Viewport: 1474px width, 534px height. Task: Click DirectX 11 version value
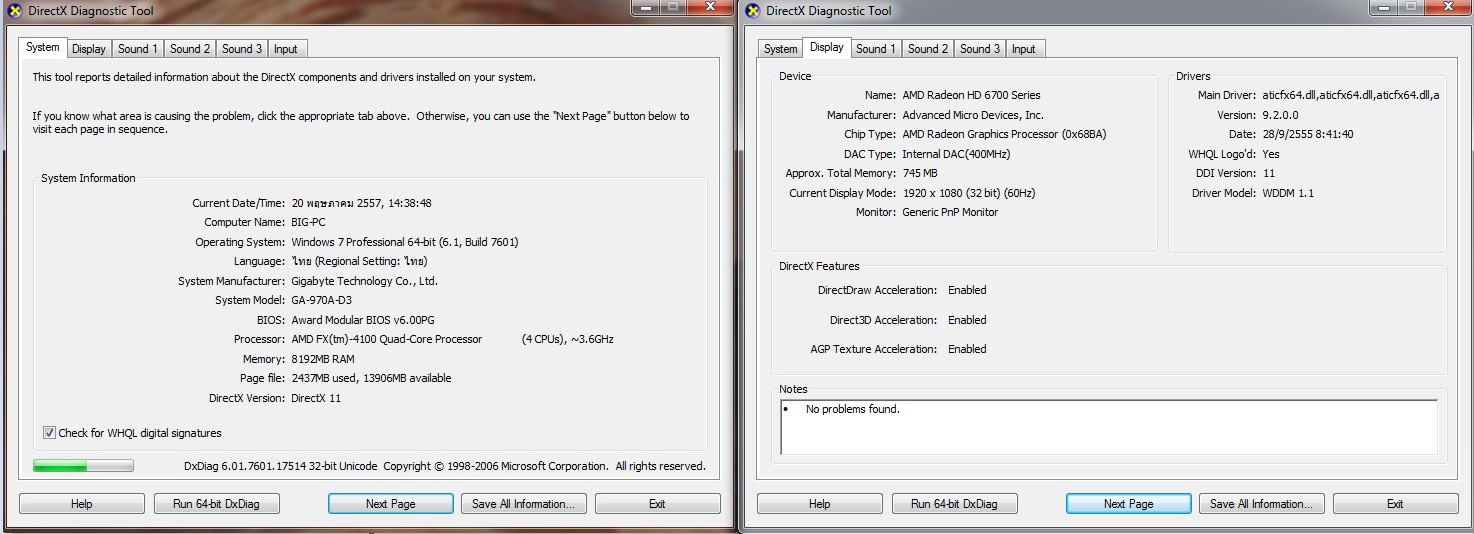316,398
